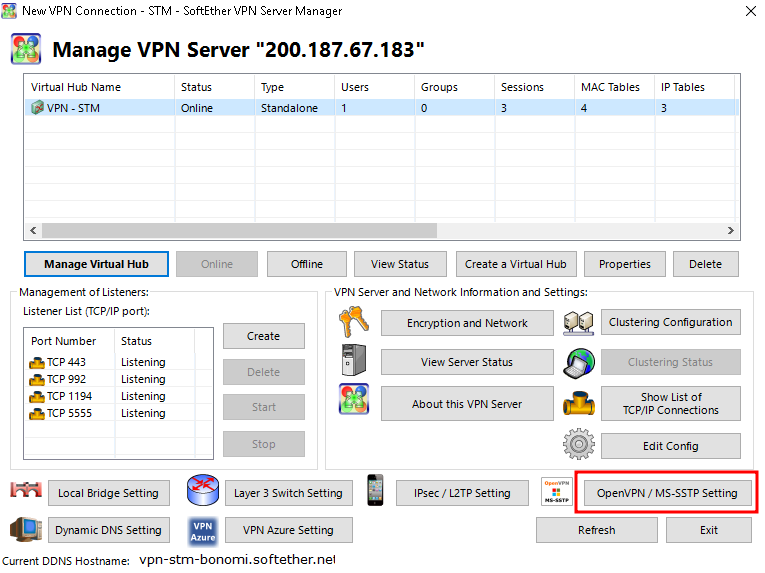Click the gear icon beside Edit Config
This screenshot has height=573, width=765.
click(x=579, y=444)
